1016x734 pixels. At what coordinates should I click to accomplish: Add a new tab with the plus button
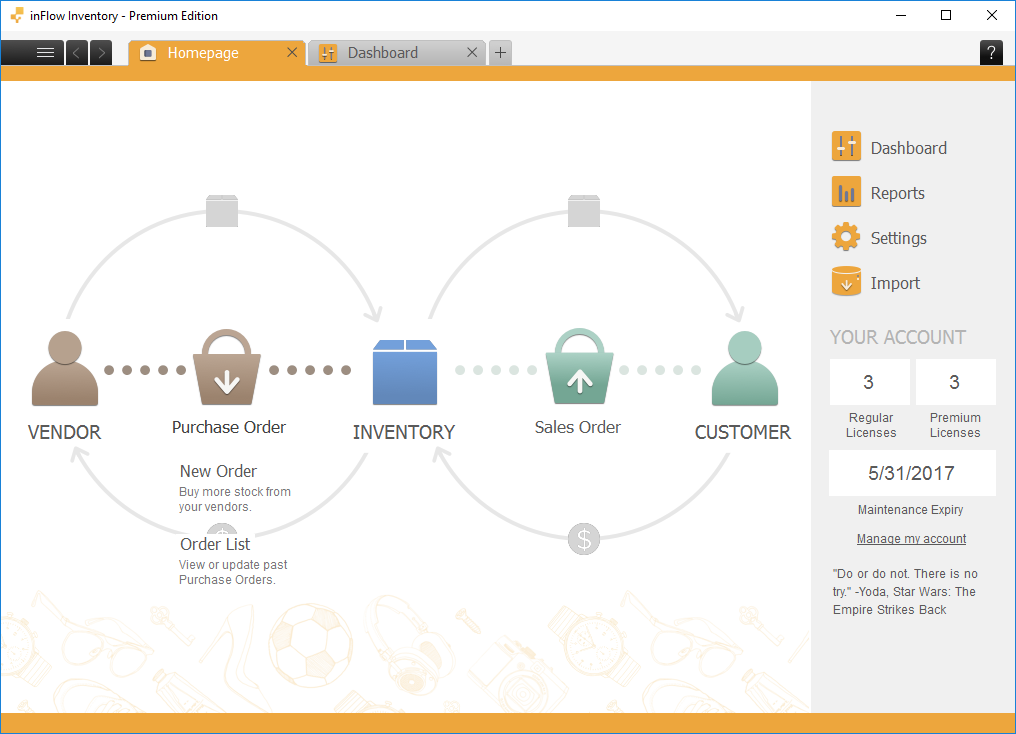click(x=500, y=52)
